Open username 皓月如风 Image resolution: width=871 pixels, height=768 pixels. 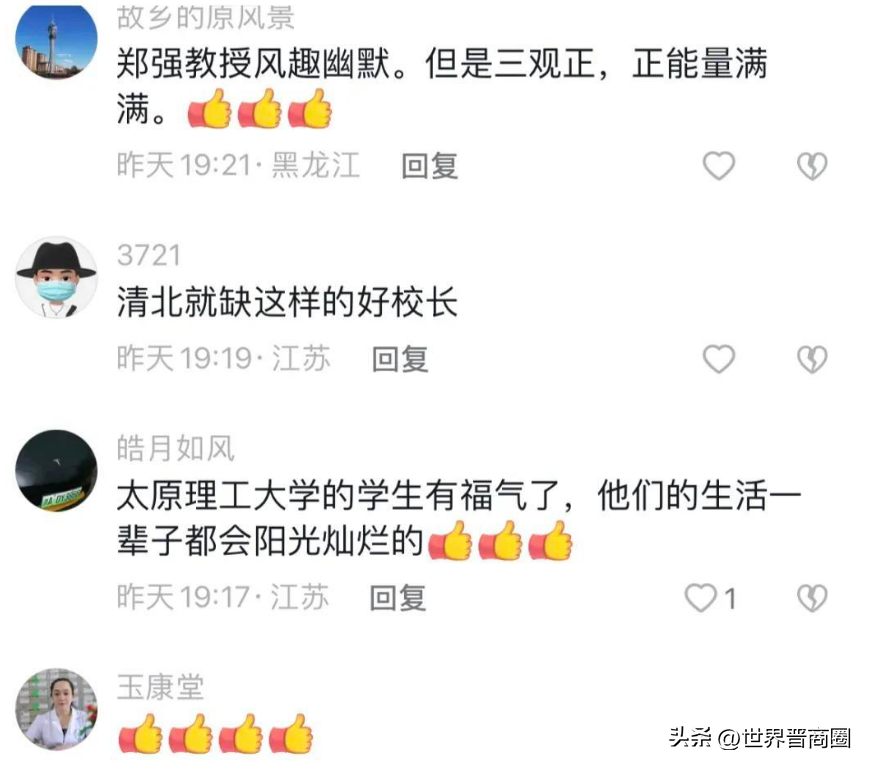coord(176,449)
